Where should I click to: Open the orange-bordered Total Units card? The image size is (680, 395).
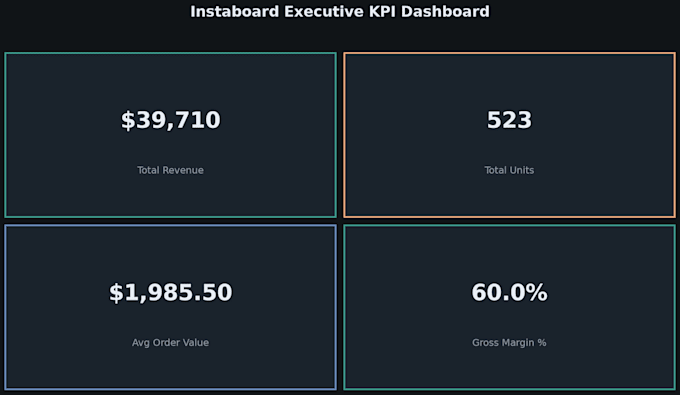pos(509,135)
